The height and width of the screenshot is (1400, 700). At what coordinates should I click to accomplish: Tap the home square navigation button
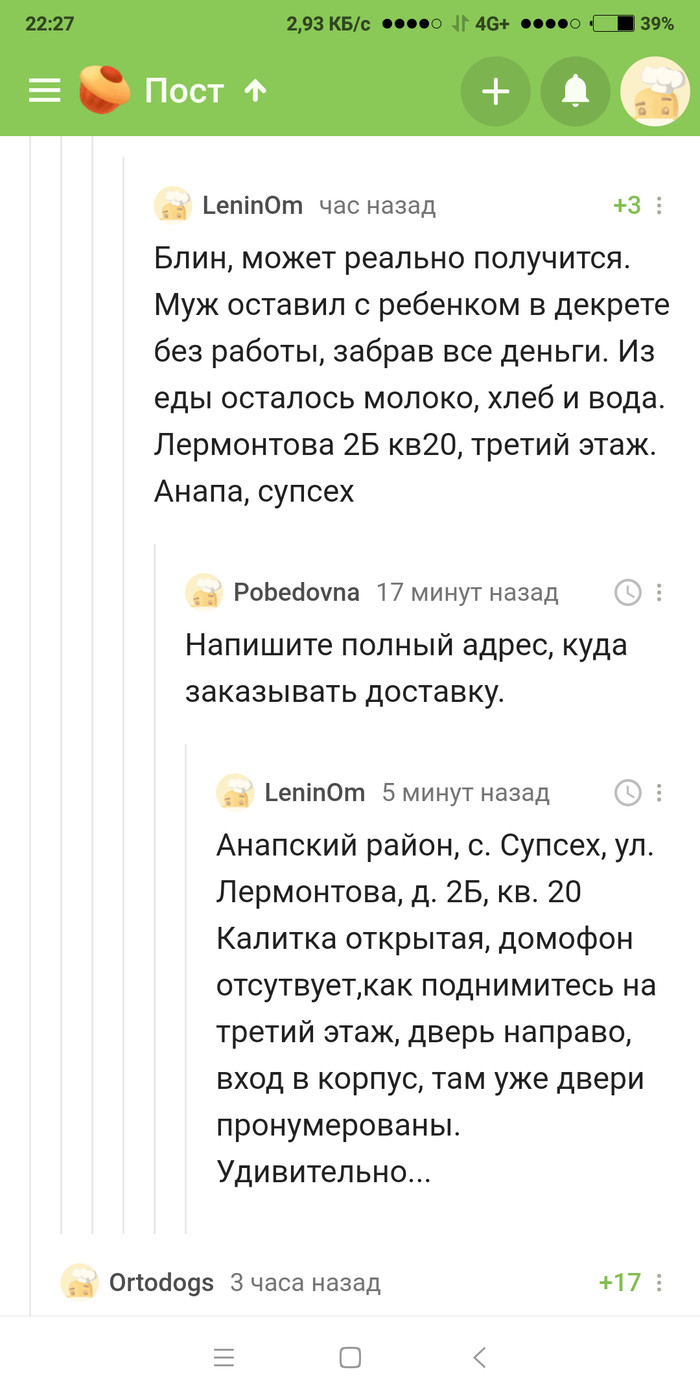click(350, 1357)
